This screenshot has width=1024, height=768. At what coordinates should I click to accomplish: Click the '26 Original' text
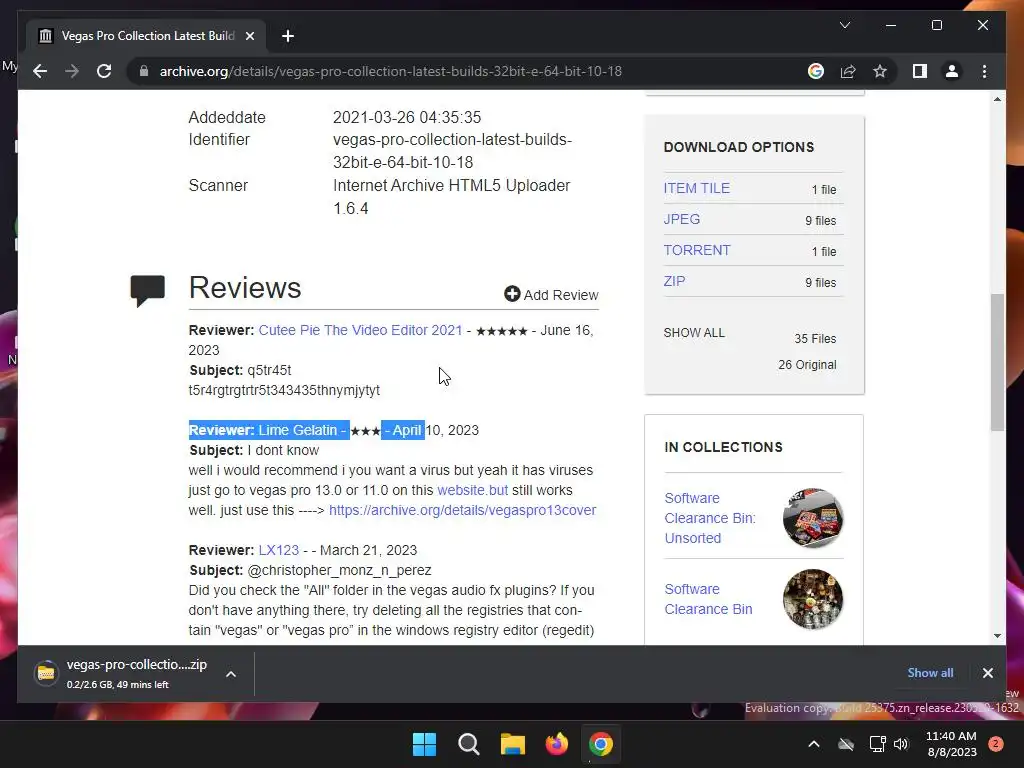pos(807,364)
